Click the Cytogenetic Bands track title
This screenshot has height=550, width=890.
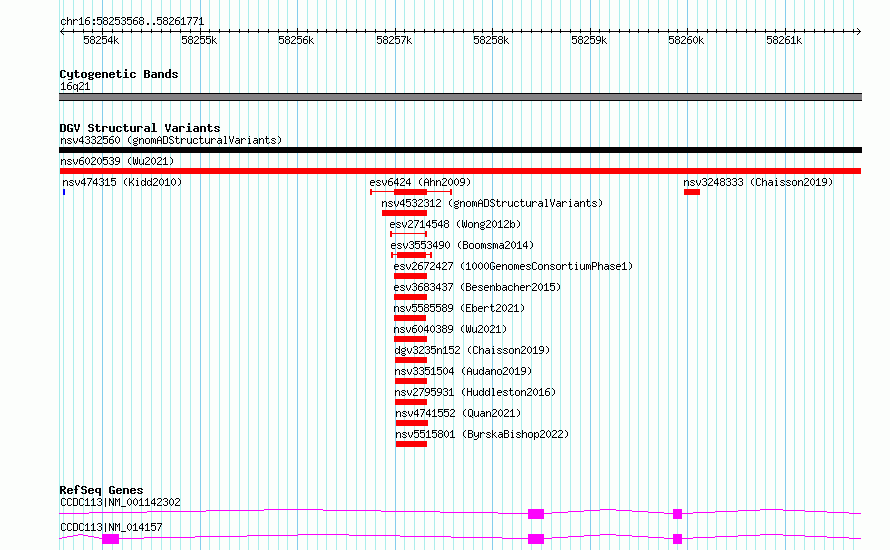pyautogui.click(x=119, y=74)
